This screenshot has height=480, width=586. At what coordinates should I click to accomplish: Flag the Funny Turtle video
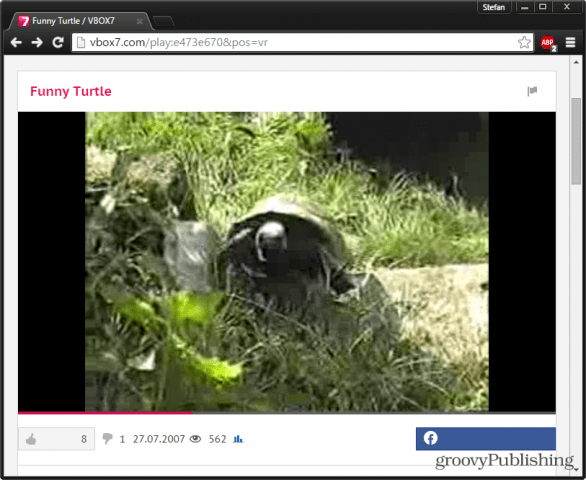[532, 91]
